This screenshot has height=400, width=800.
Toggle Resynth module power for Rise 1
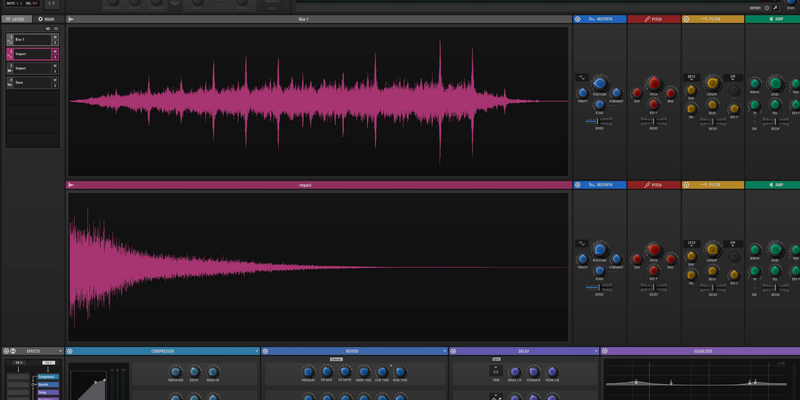coord(579,19)
